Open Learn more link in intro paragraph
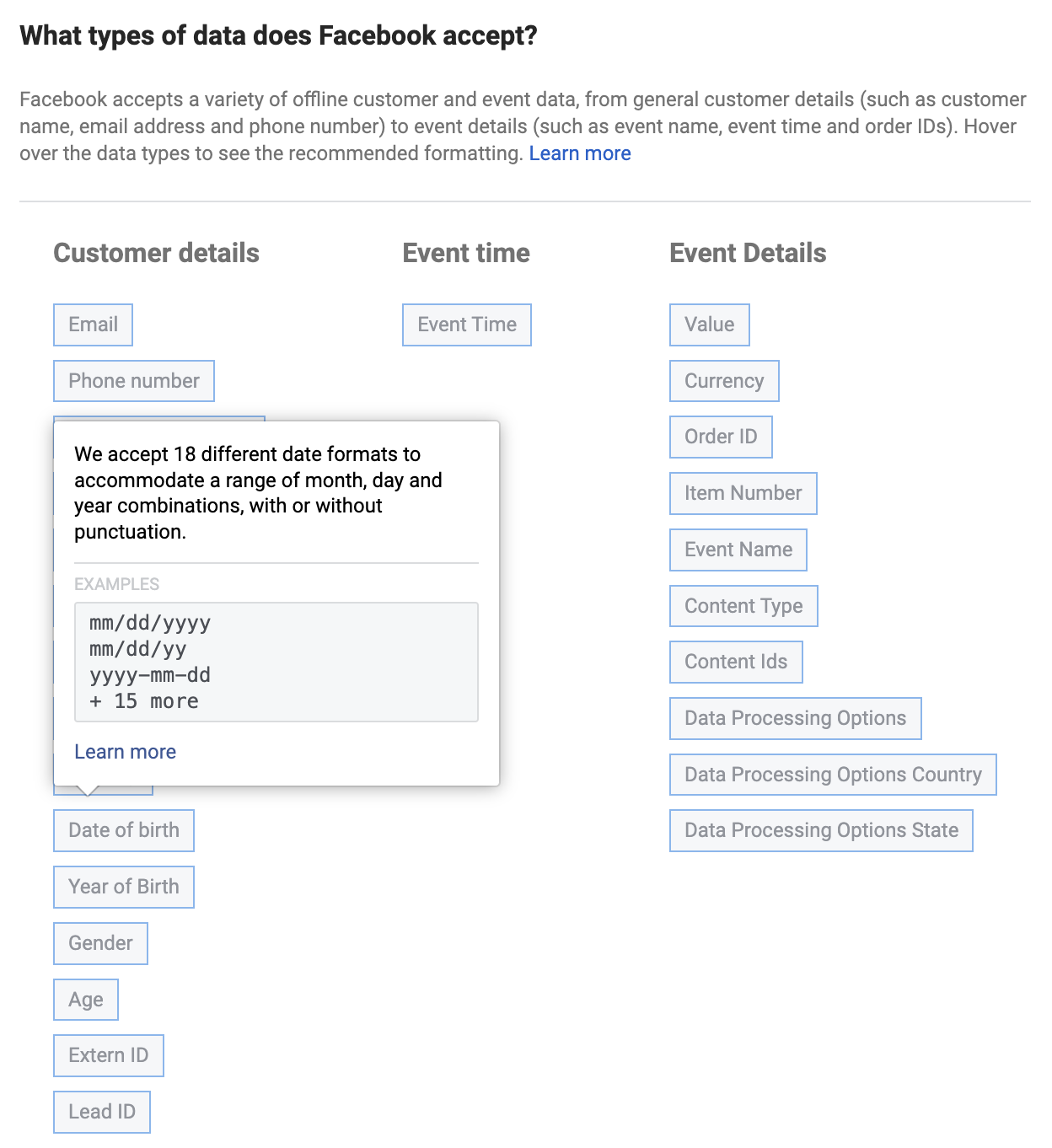This screenshot has width=1052, height=1148. (580, 153)
